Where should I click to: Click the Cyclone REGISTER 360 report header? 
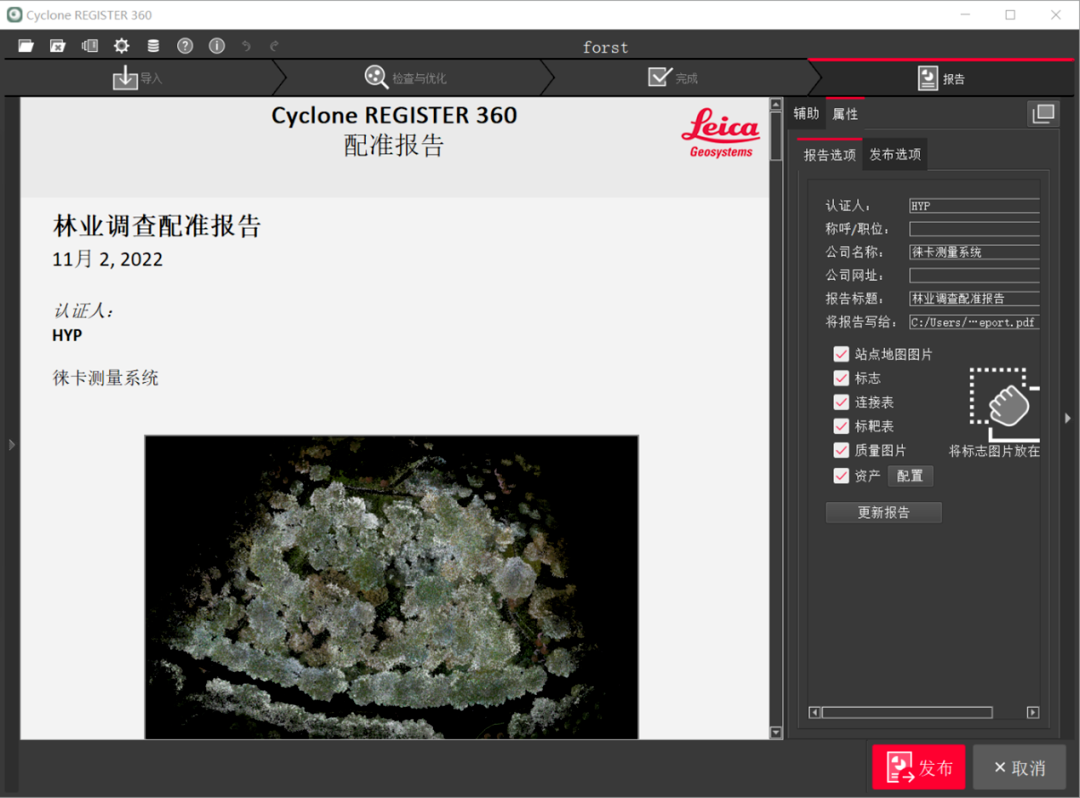click(394, 115)
